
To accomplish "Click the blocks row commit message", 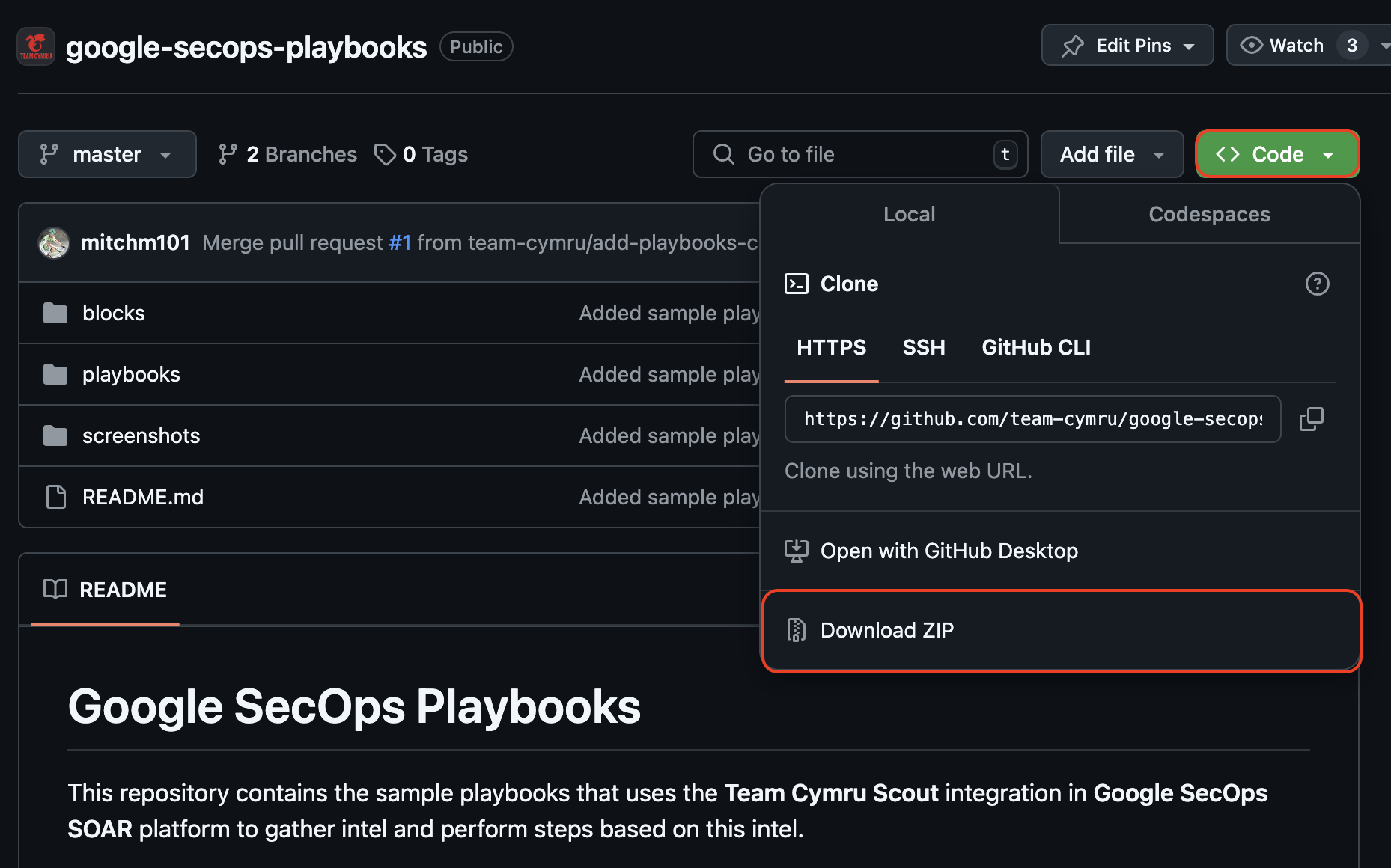I will [x=669, y=313].
